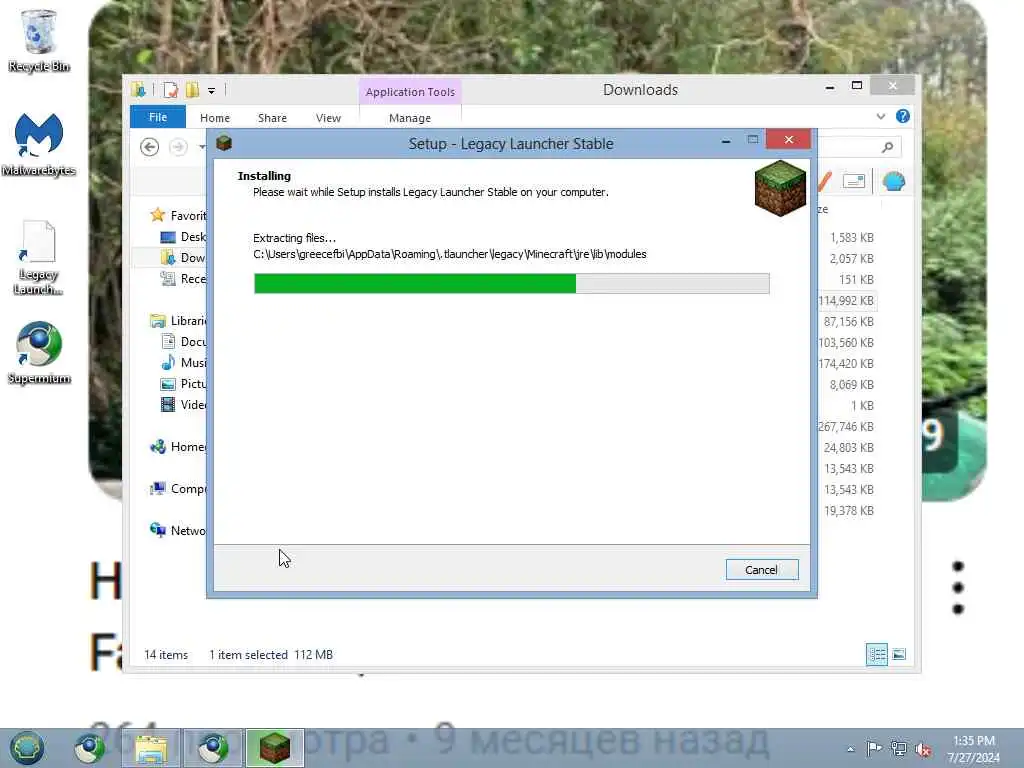
Task: Click the orange slash ribbon icon
Action: pyautogui.click(x=824, y=181)
